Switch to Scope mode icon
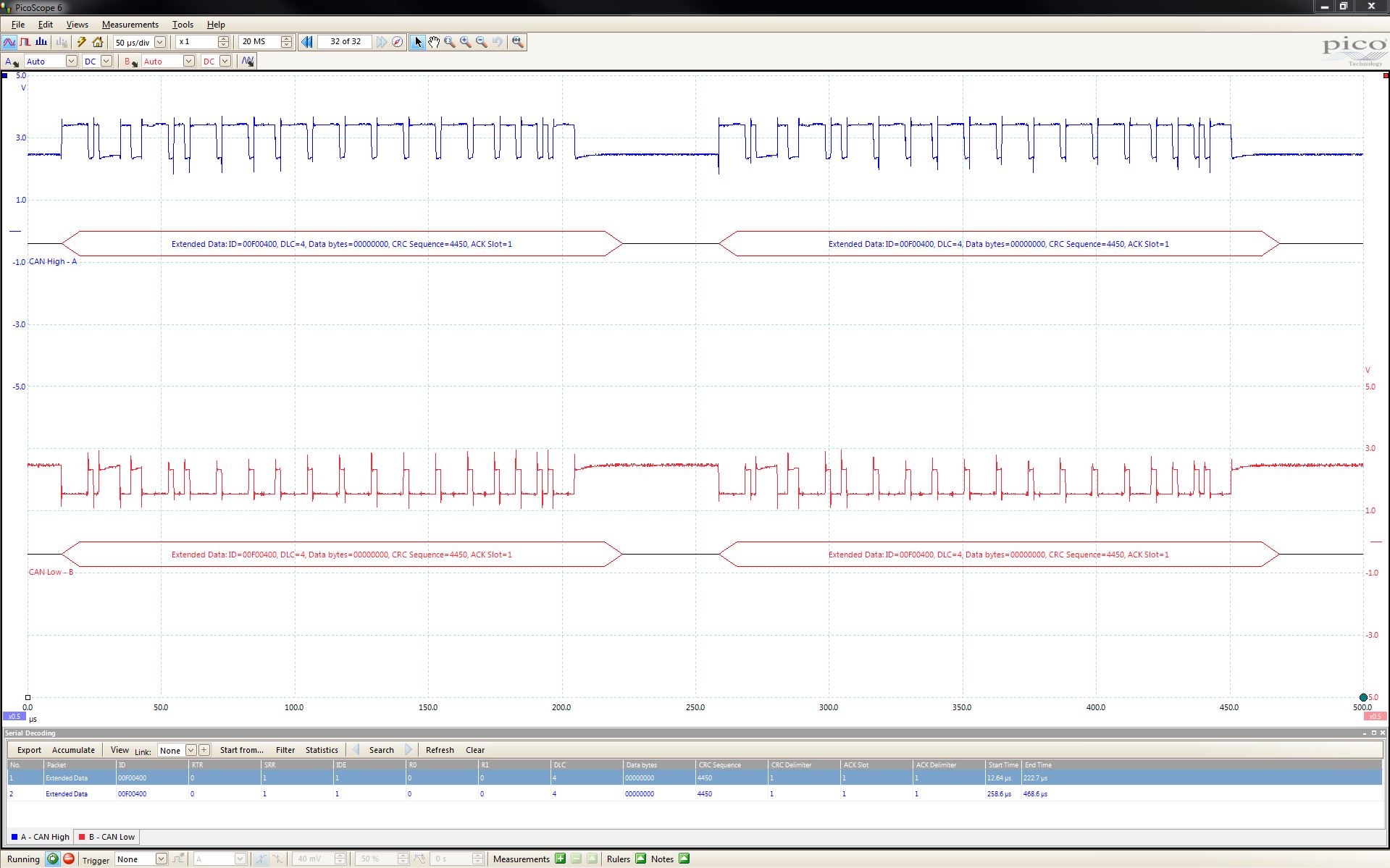 [x=9, y=42]
